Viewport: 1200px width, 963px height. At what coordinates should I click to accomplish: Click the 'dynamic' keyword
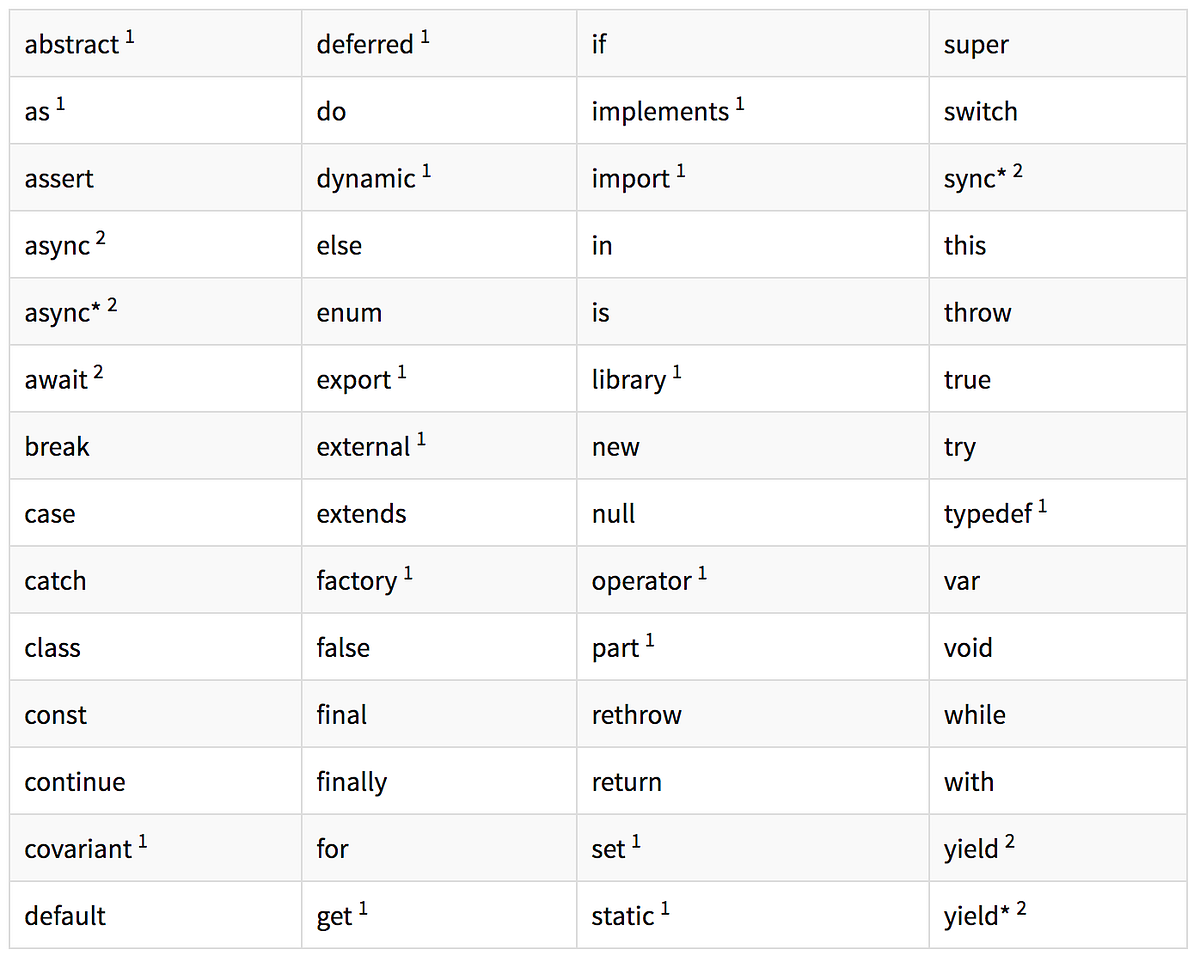366,179
